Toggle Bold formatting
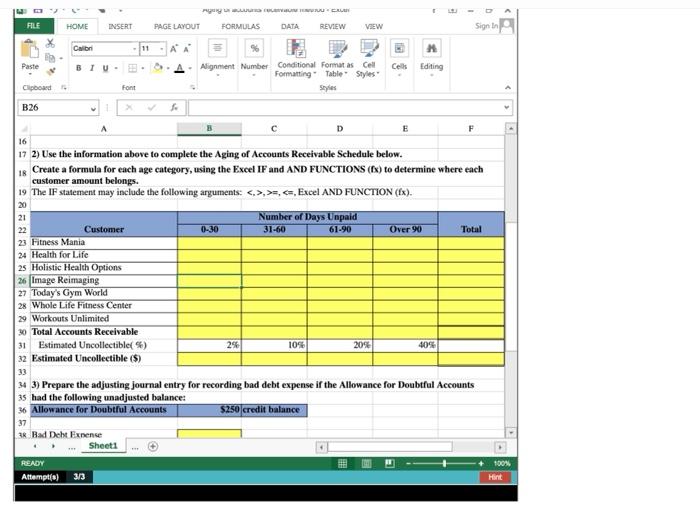 pyautogui.click(x=79, y=68)
